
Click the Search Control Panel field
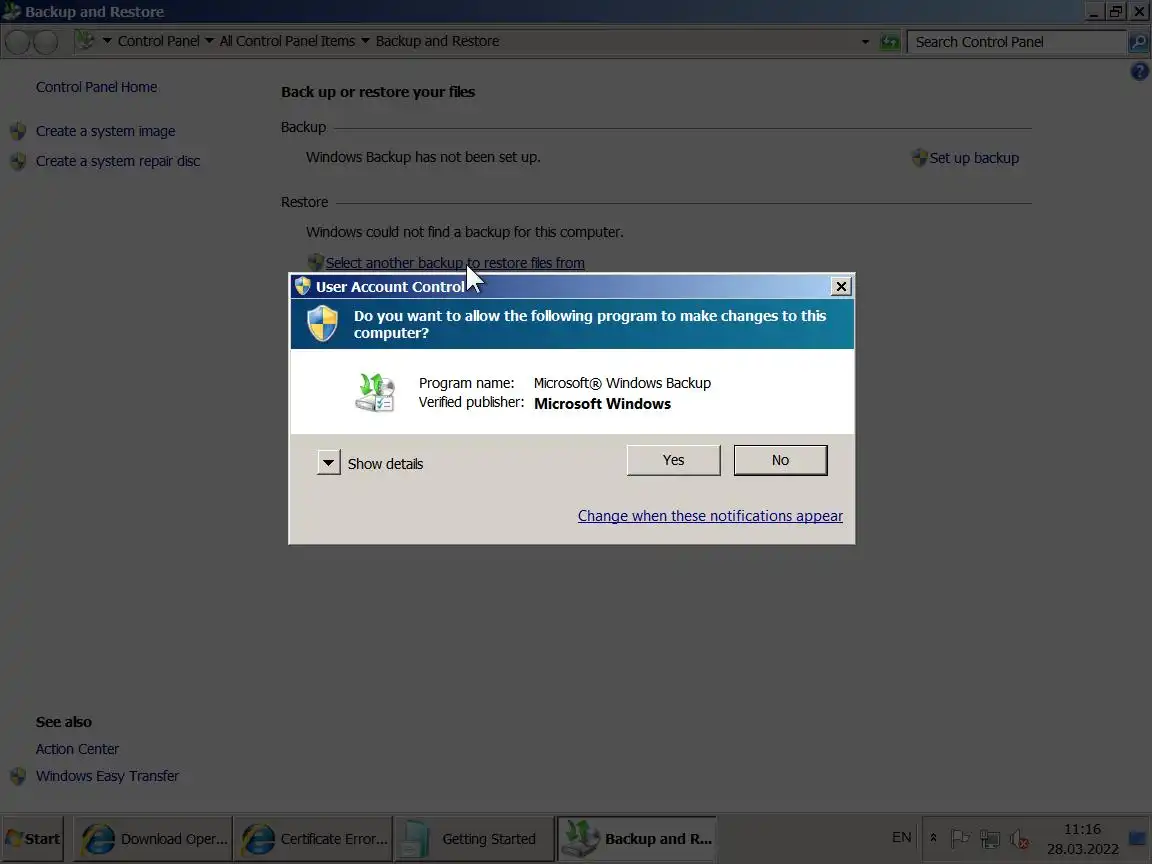click(1017, 42)
